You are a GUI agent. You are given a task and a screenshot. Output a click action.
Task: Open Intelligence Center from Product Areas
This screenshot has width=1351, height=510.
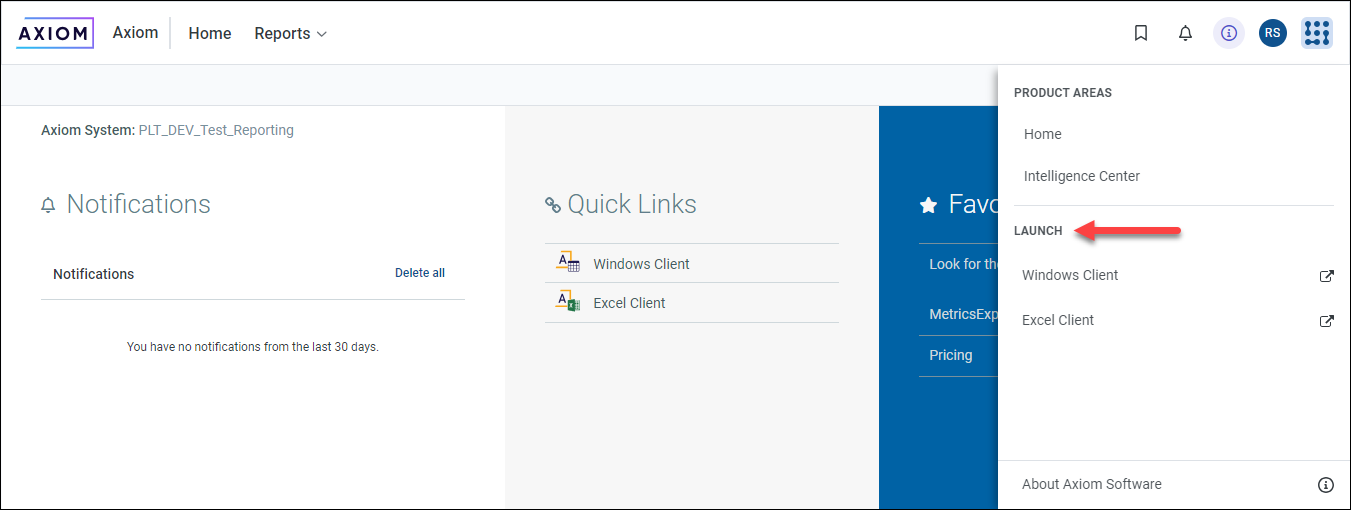coord(1081,176)
